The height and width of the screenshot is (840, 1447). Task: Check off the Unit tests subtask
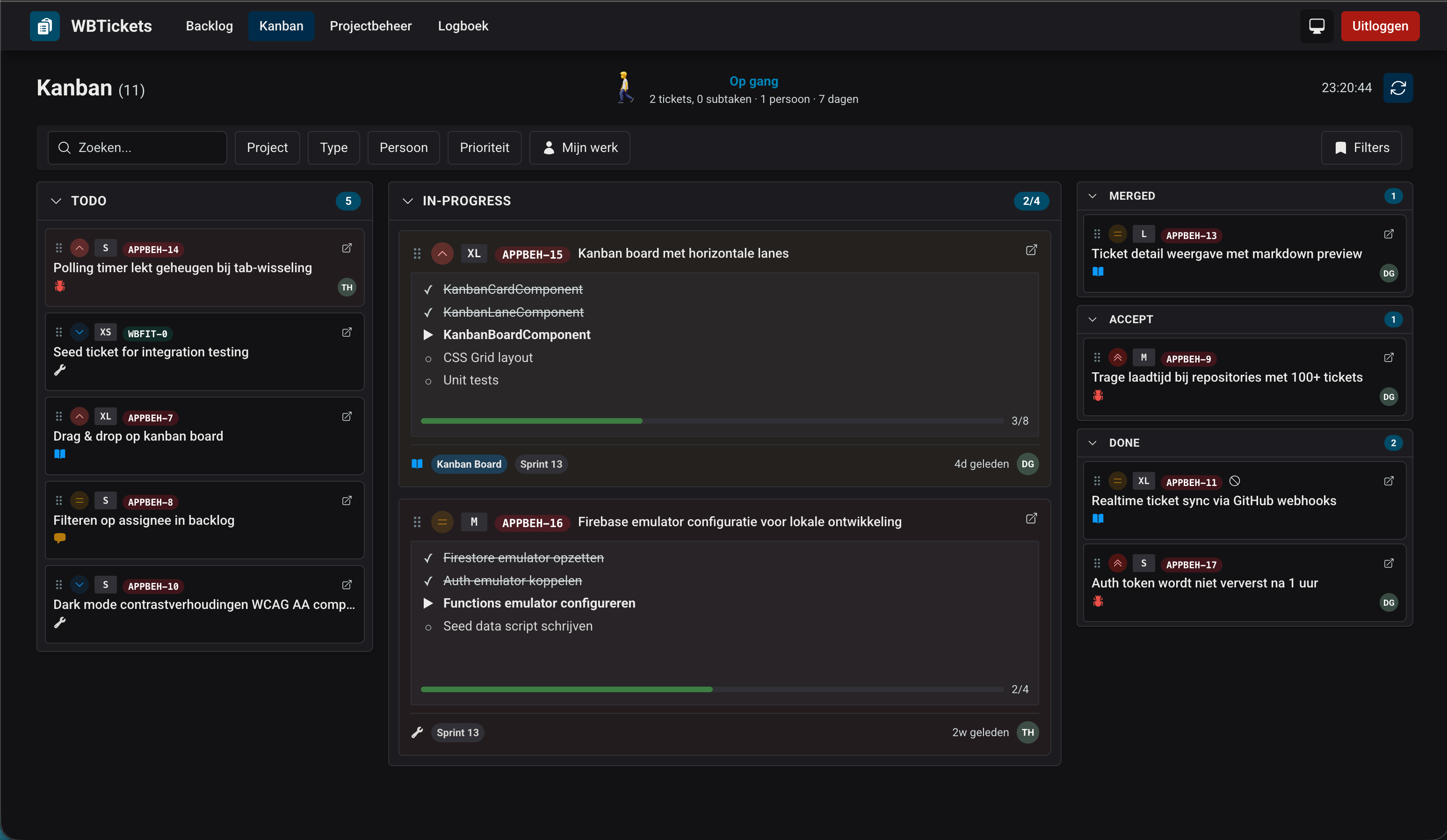click(x=428, y=381)
